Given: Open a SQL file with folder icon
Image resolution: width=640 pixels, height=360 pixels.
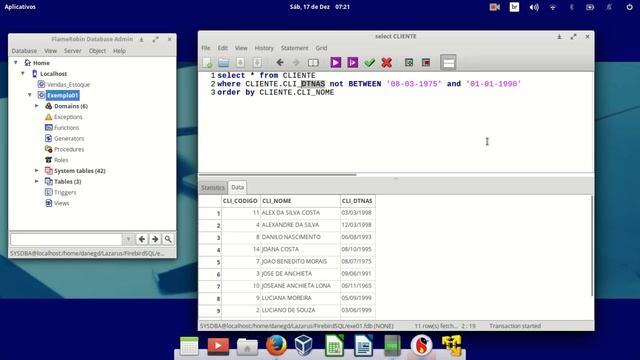Looking at the screenshot, I should tap(223, 62).
